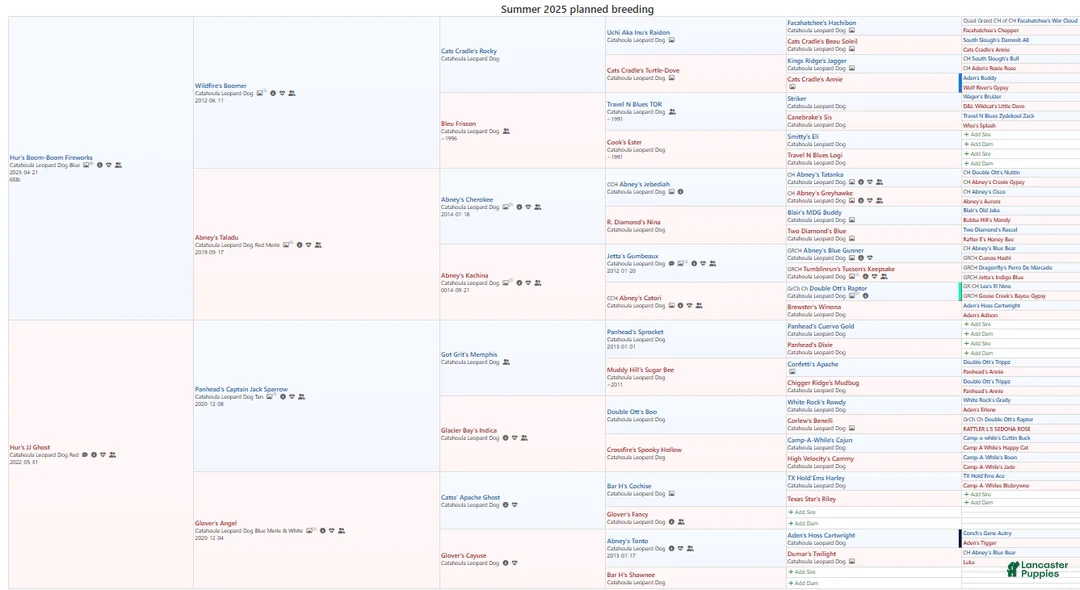The image size is (1080, 590).
Task: View photos of Hur's Boom-Boom Fireworks
Action: (x=88, y=165)
